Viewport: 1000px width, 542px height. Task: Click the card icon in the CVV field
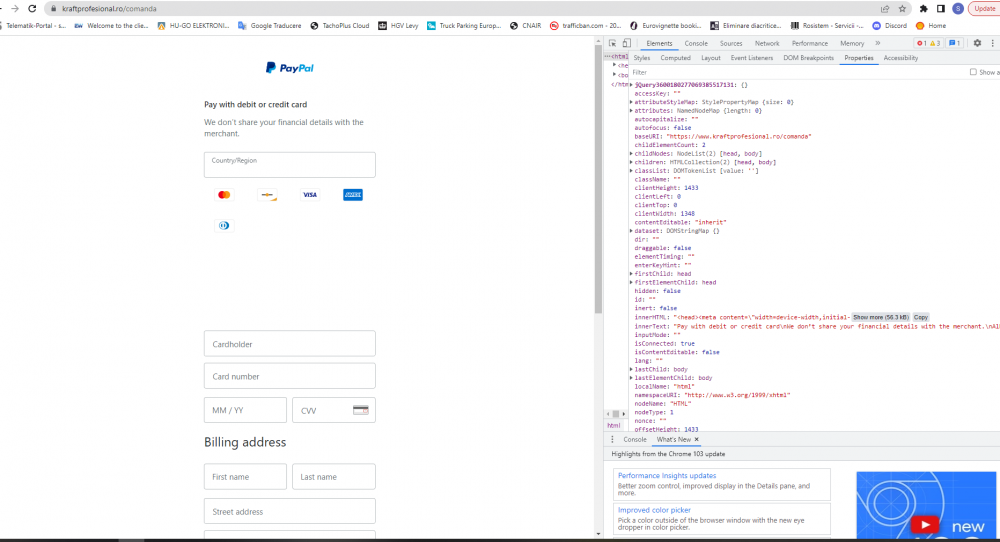[x=360, y=410]
